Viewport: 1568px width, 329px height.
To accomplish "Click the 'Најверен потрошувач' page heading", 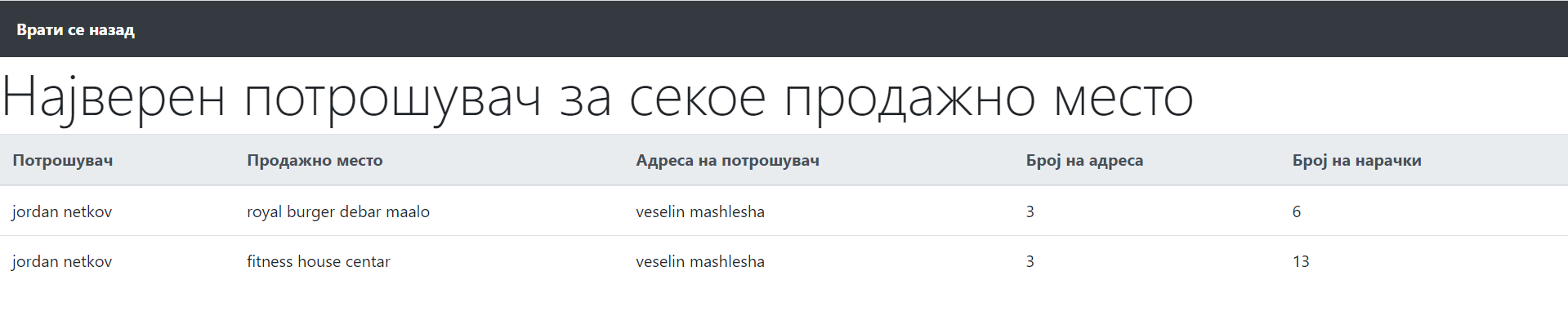I will point(596,97).
